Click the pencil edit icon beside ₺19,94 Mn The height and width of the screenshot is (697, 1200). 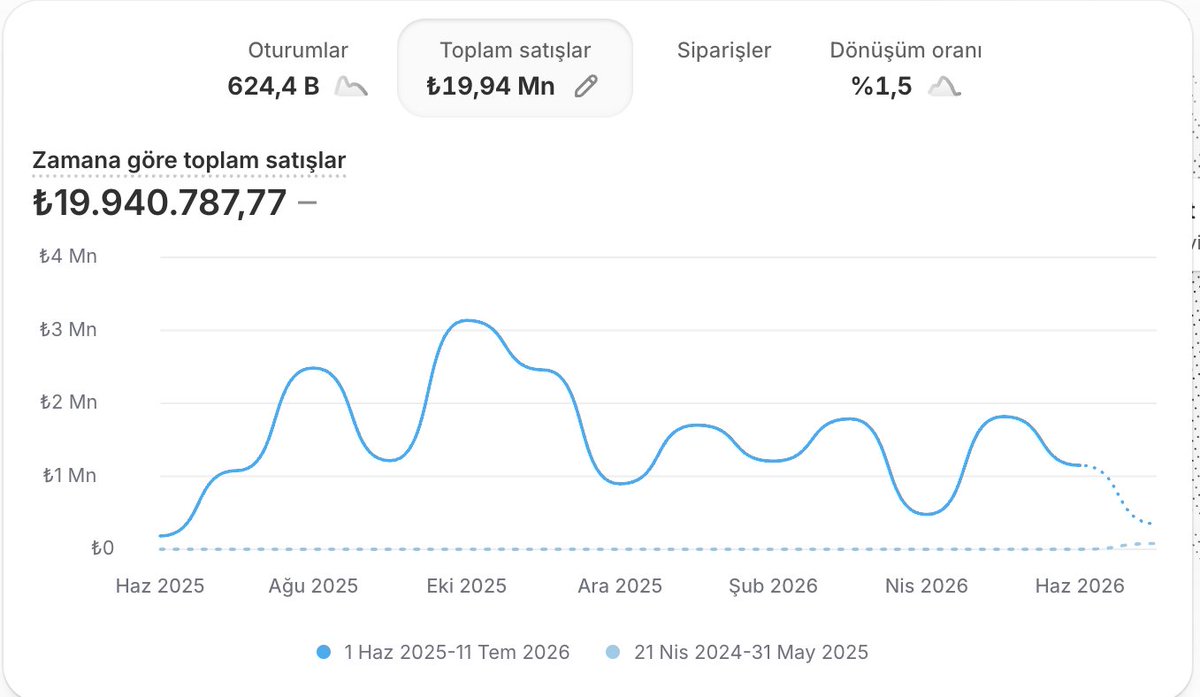click(x=586, y=87)
